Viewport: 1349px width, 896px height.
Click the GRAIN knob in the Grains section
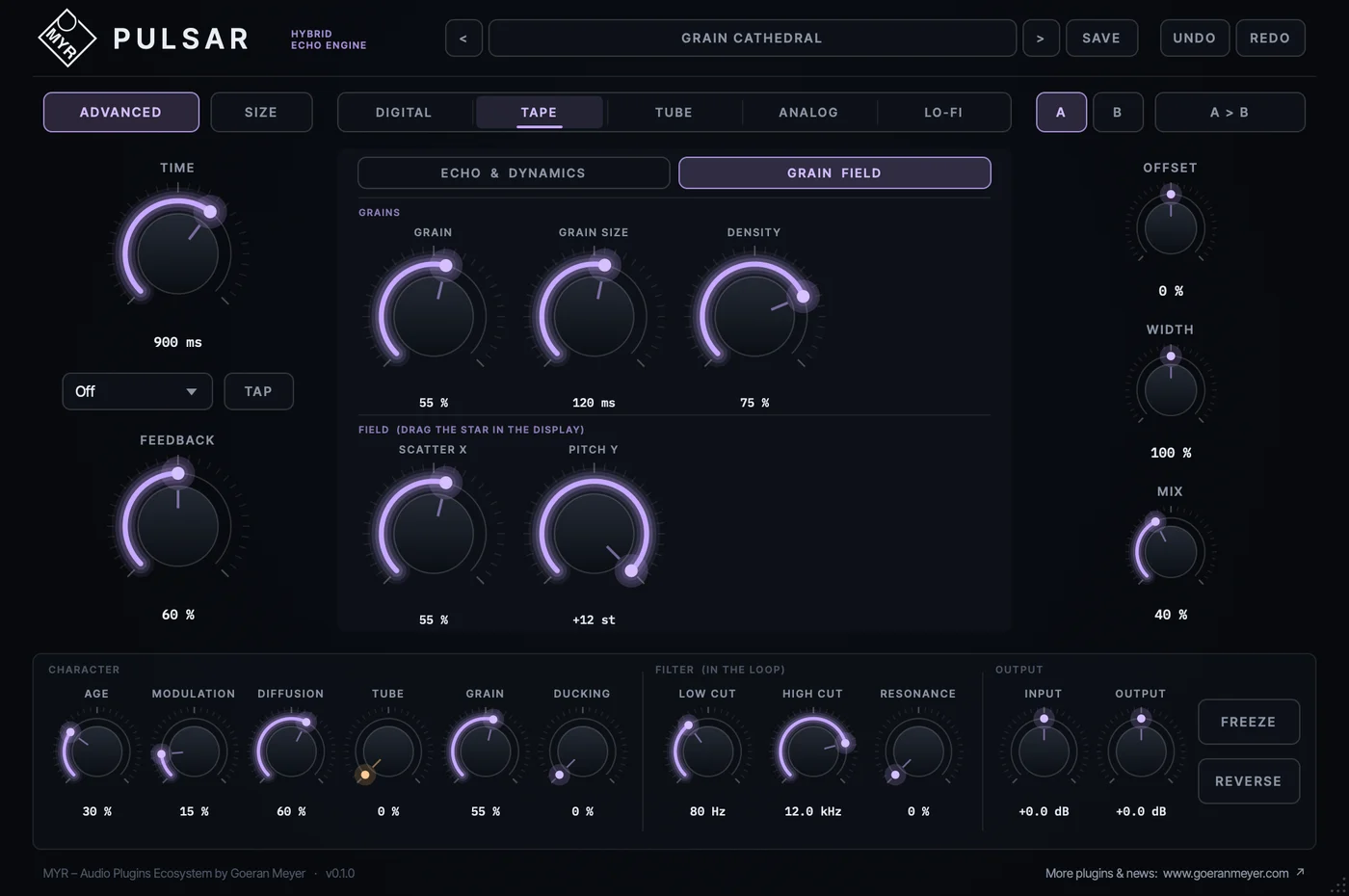434,316
